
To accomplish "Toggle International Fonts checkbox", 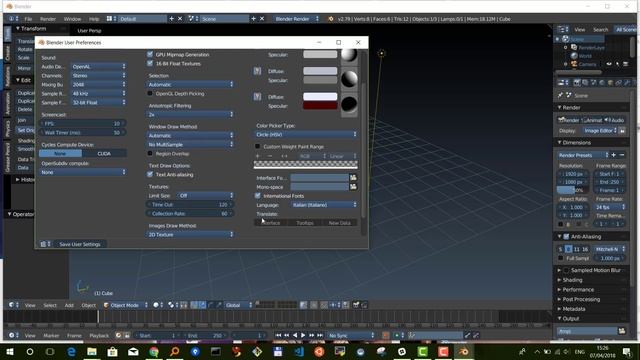I will click(258, 196).
